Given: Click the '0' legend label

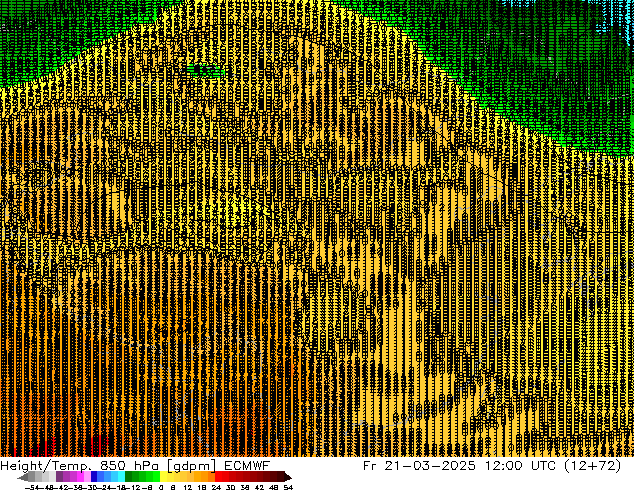Looking at the screenshot, I should (161, 488).
